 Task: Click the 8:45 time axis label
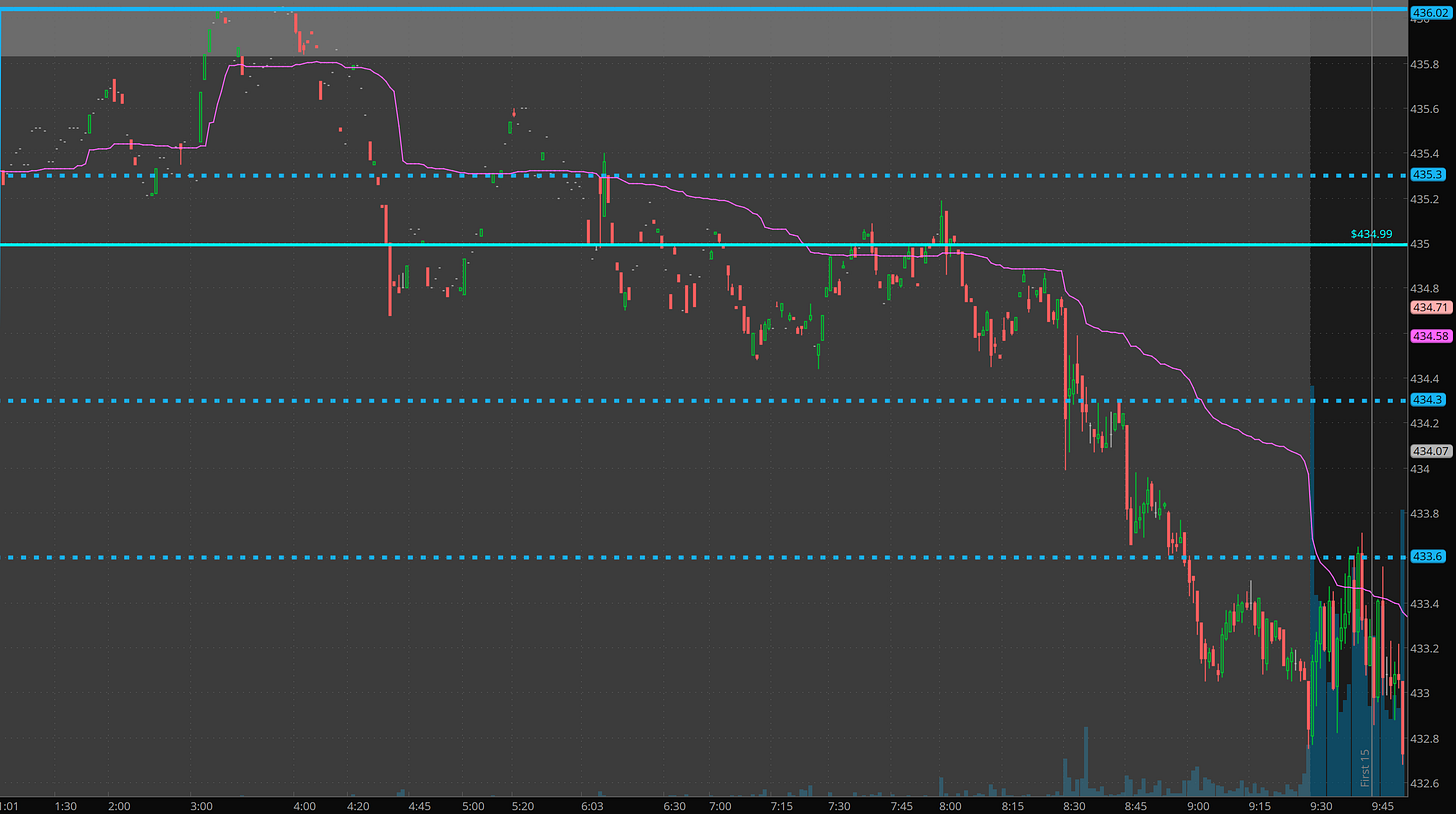[1136, 805]
